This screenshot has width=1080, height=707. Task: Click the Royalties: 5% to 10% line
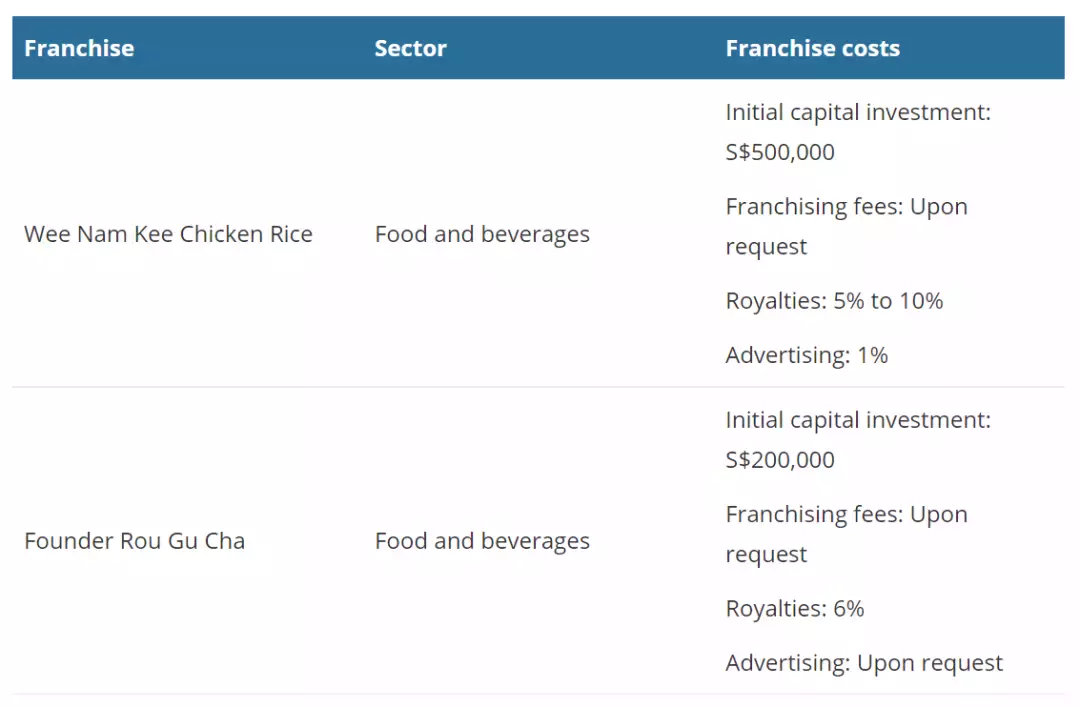tap(834, 301)
